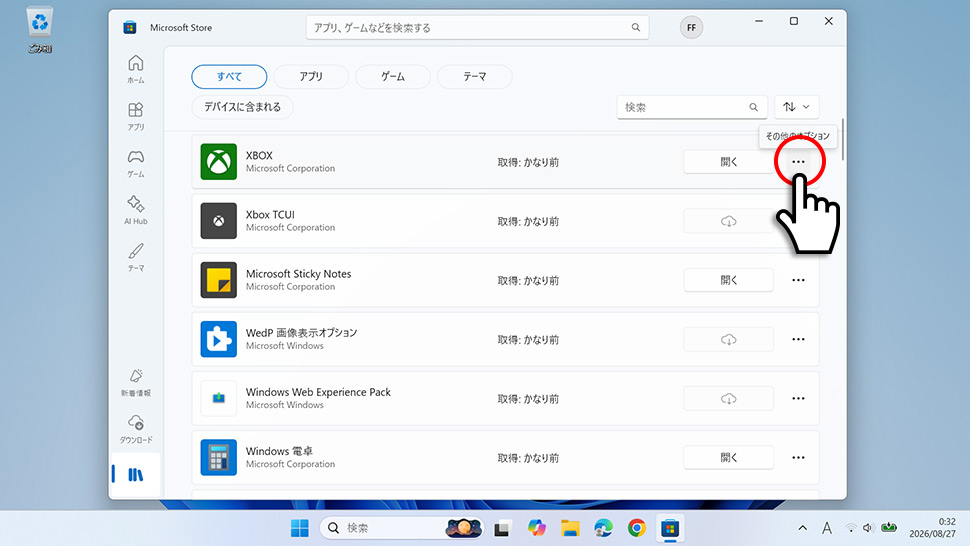Open Windows 電卓 with 開く
This screenshot has height=546, width=970.
tap(729, 458)
